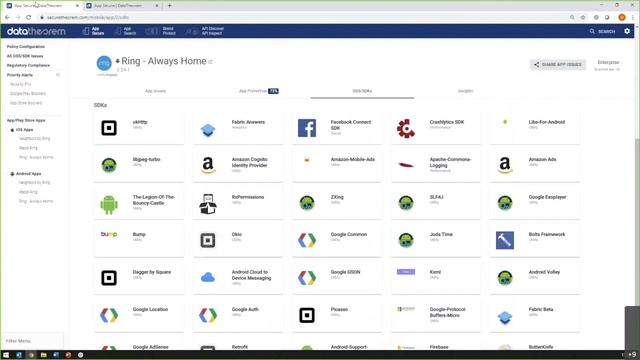Open the settings gear in the header
This screenshot has width=640, height=360.
[x=627, y=31]
